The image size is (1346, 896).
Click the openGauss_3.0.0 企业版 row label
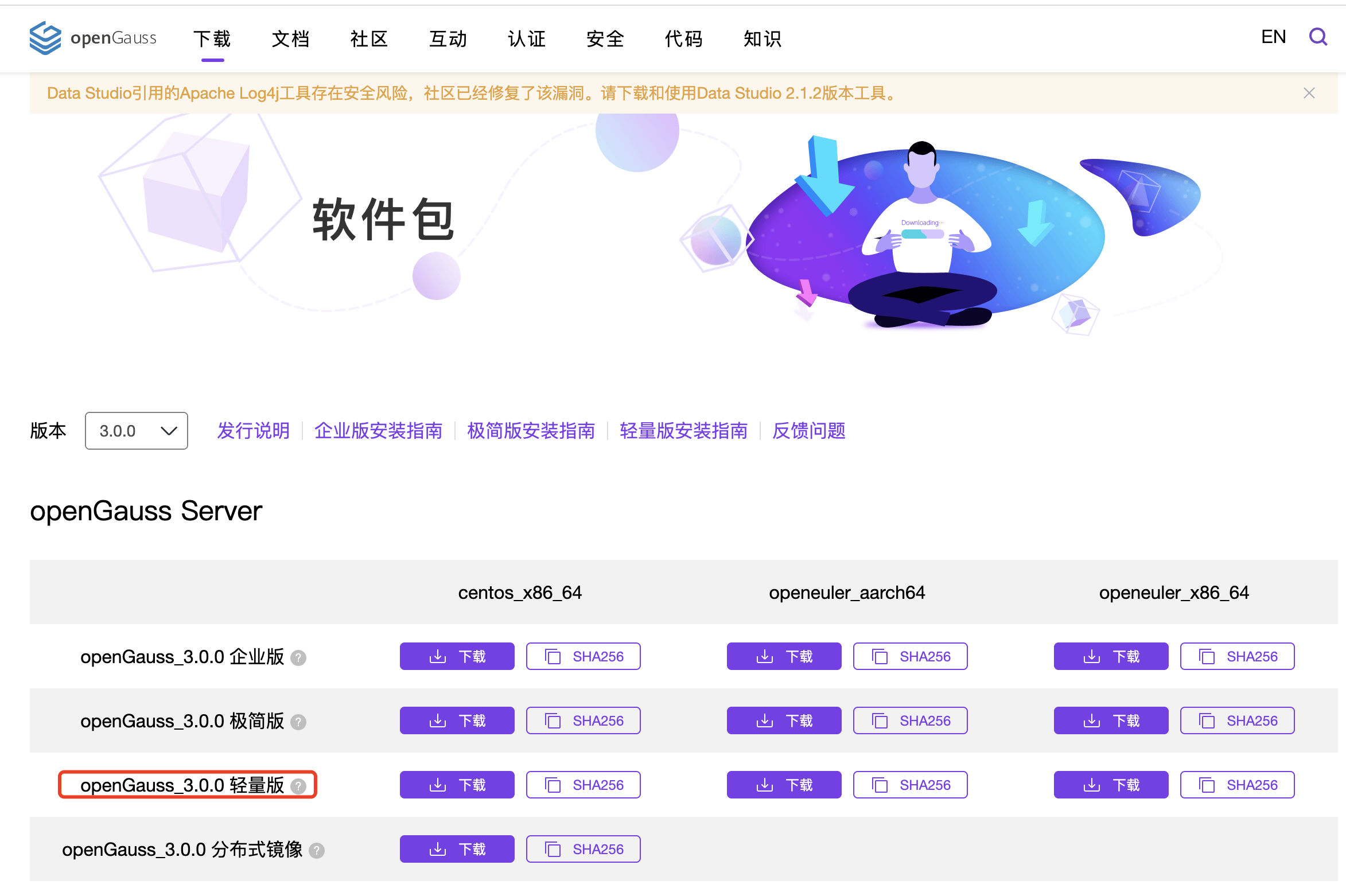(182, 657)
